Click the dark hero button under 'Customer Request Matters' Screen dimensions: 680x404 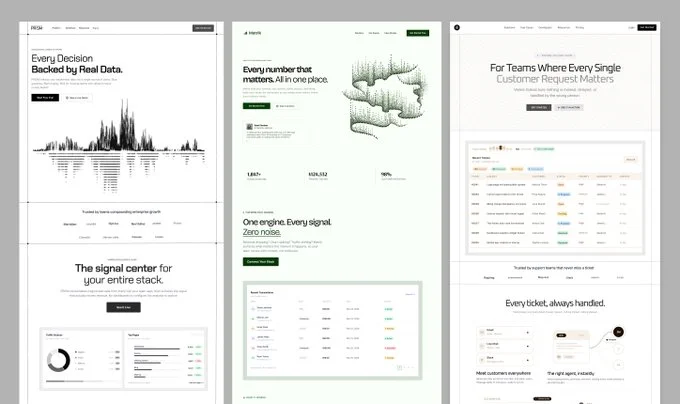[x=539, y=108]
